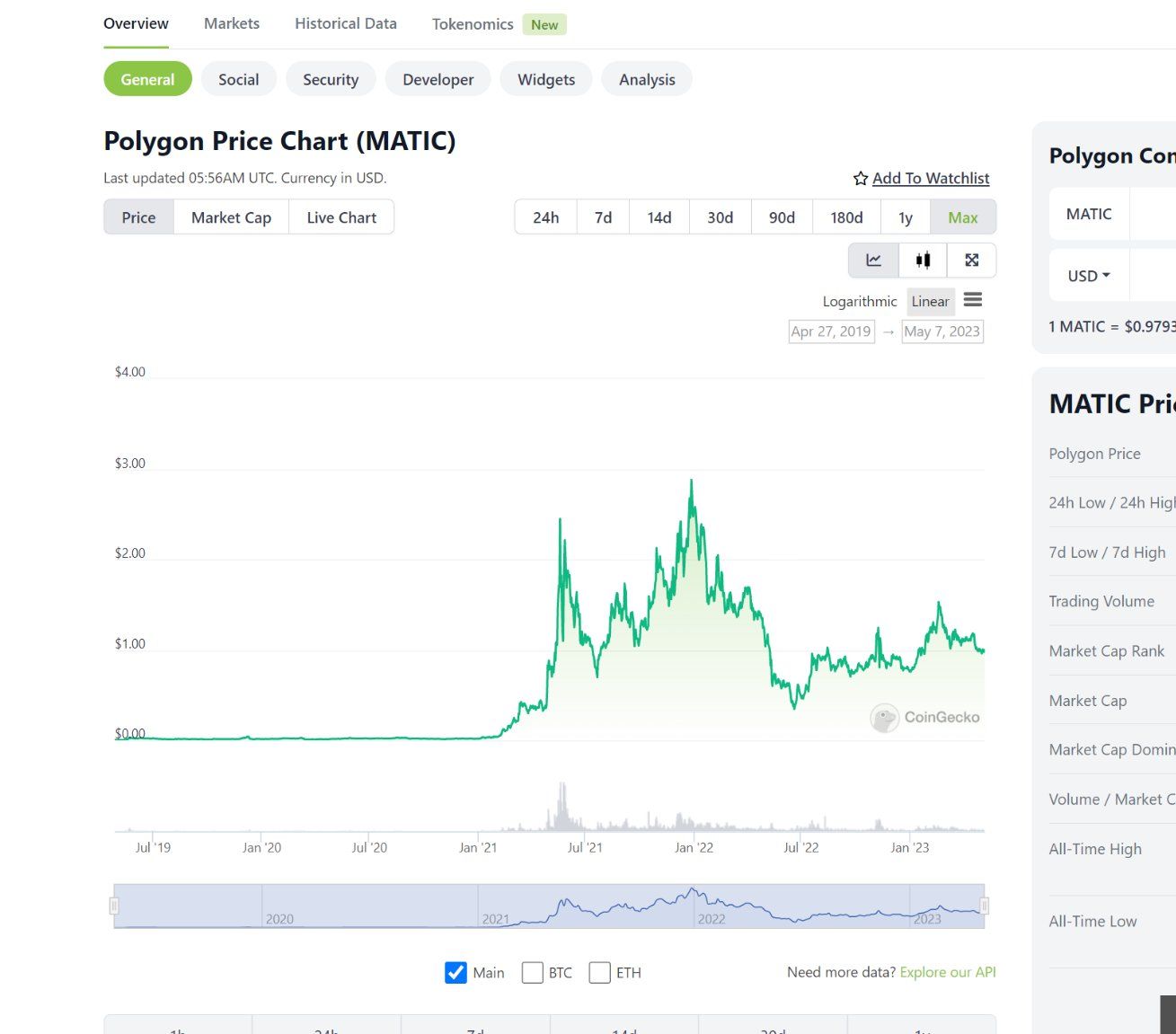1176x1034 pixels.
Task: Open the Tokenomics tab
Action: [x=473, y=24]
